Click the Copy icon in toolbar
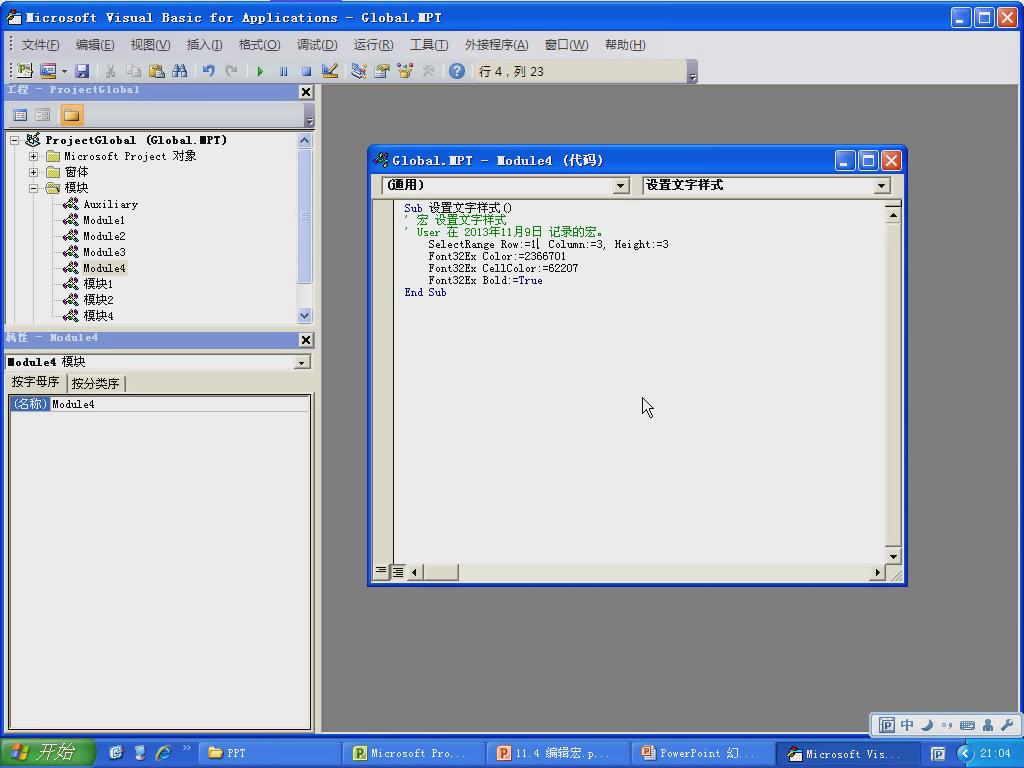The image size is (1024, 768). pyautogui.click(x=133, y=71)
